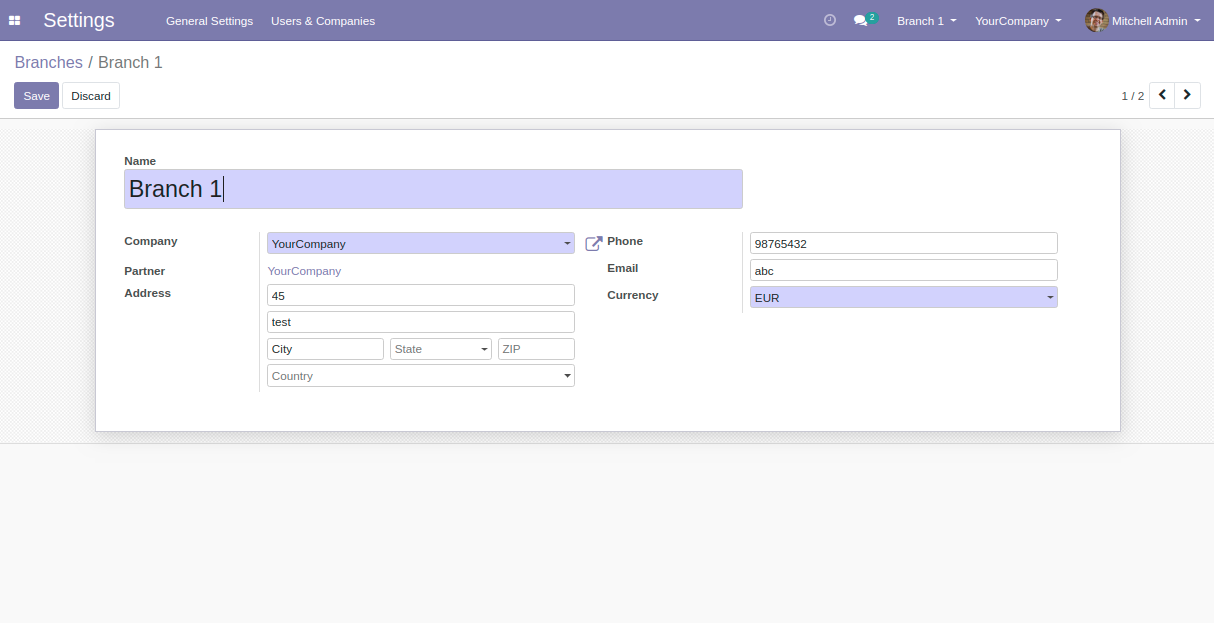Click the City input field
Viewport: 1214px width, 623px height.
(325, 349)
